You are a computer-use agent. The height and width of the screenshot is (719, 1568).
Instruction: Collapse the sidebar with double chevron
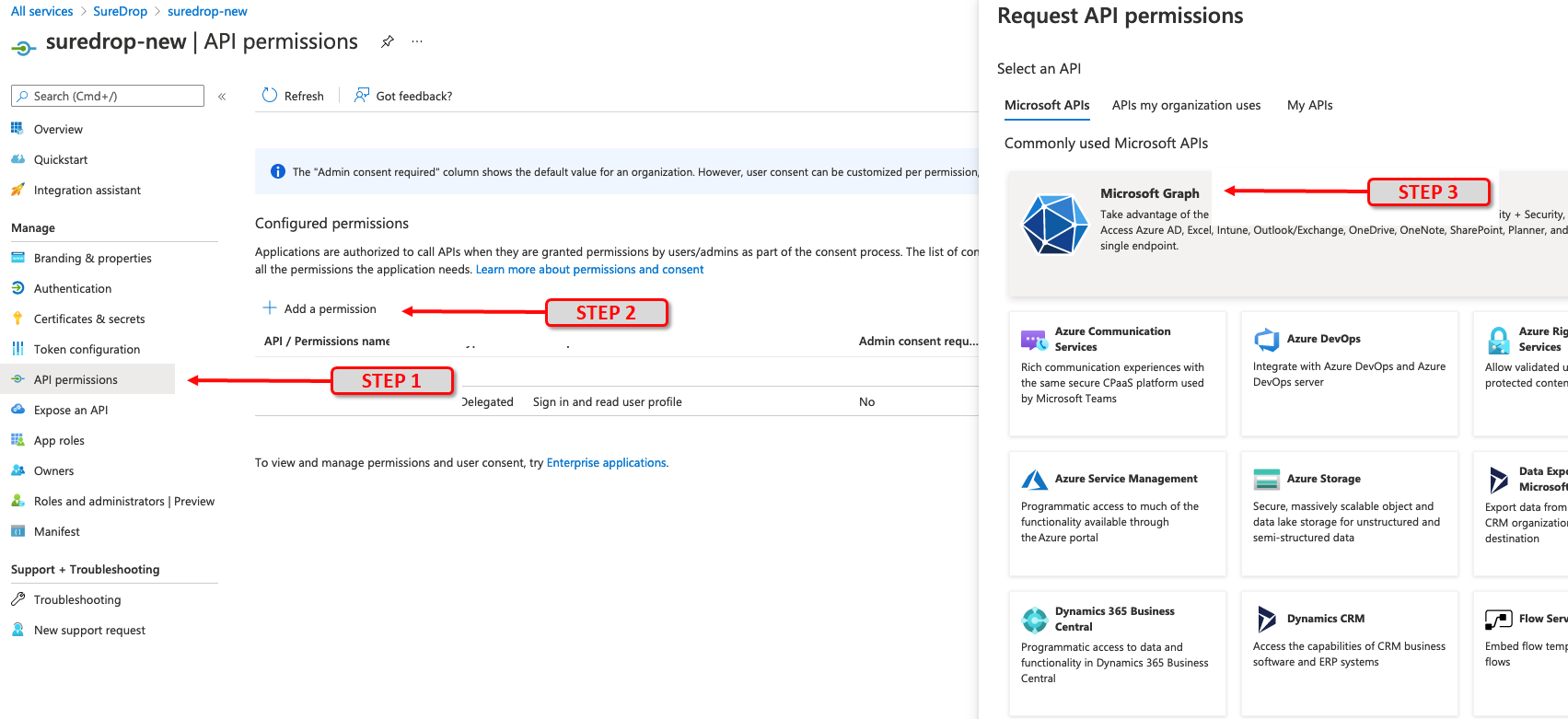222,96
